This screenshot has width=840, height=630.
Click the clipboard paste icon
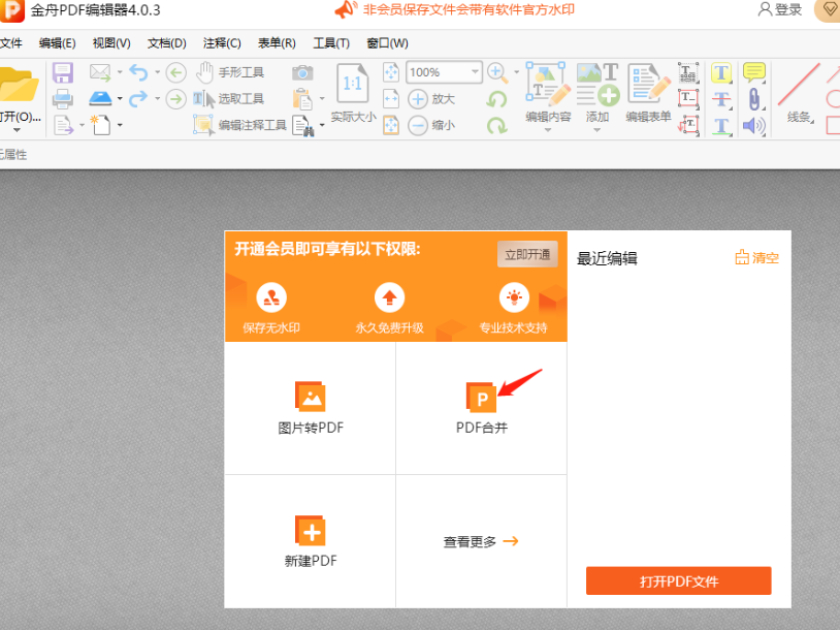(x=303, y=99)
